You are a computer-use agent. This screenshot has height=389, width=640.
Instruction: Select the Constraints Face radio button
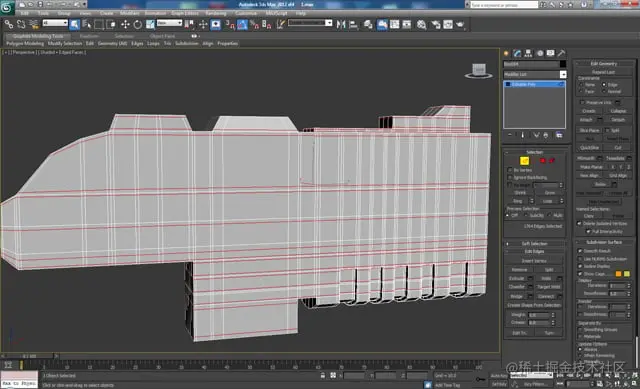click(581, 91)
